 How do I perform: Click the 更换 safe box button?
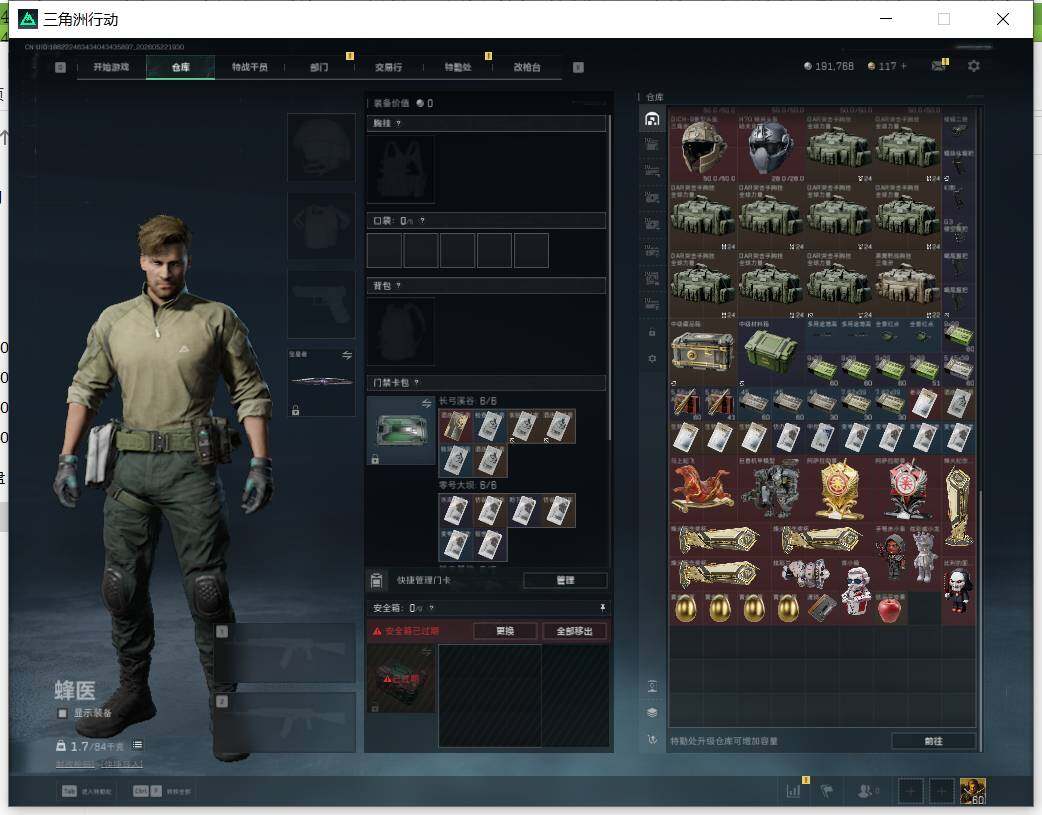coord(505,631)
